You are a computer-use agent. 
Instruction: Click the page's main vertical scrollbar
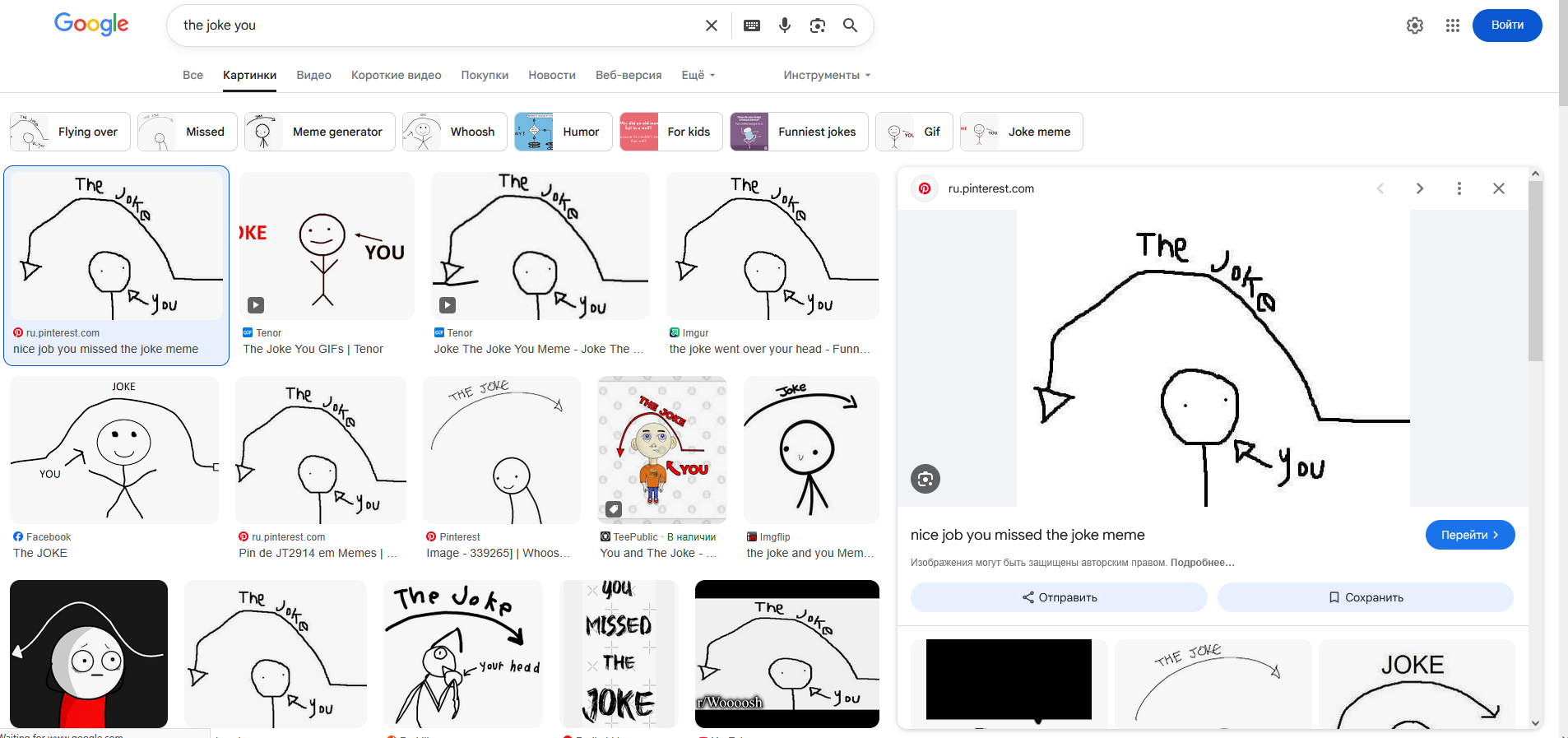[x=1563, y=53]
